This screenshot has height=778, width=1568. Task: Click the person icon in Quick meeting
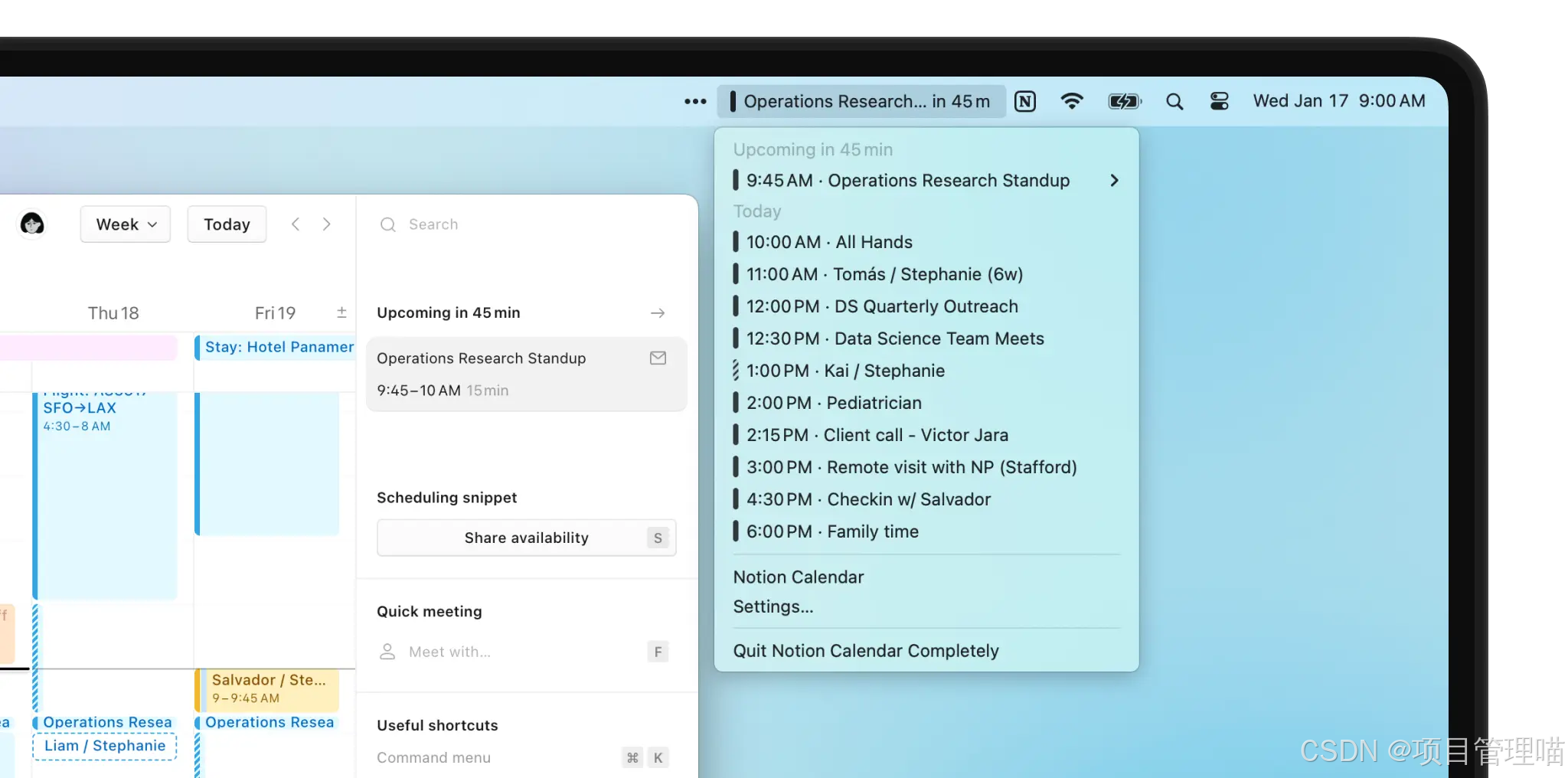point(387,652)
